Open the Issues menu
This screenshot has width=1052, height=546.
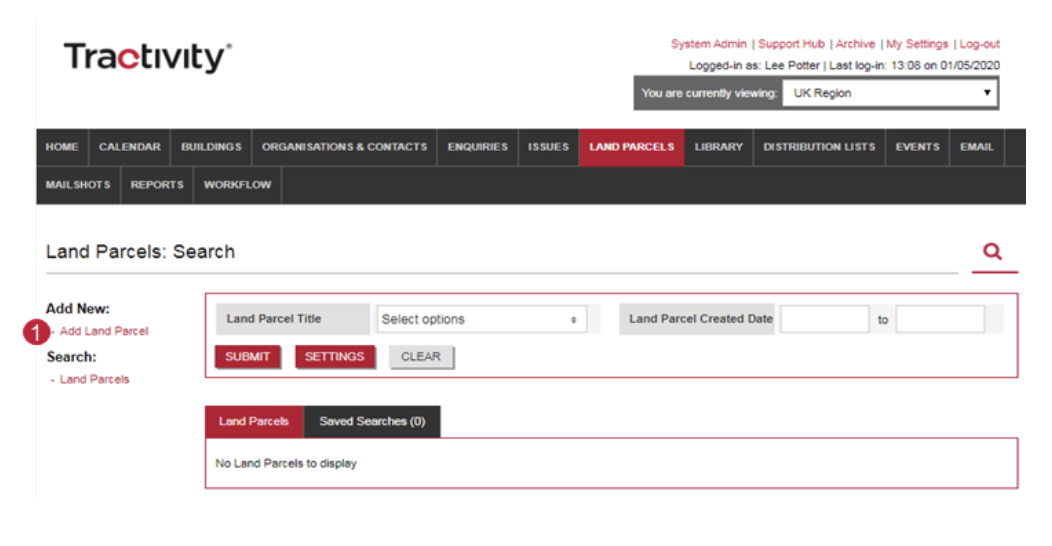tap(548, 147)
